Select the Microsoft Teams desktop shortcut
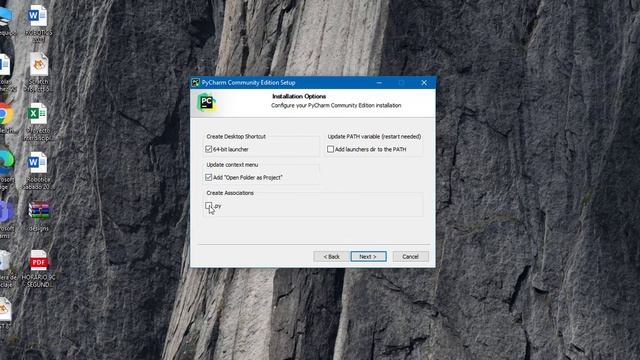The height and width of the screenshot is (360, 640). coord(6,218)
